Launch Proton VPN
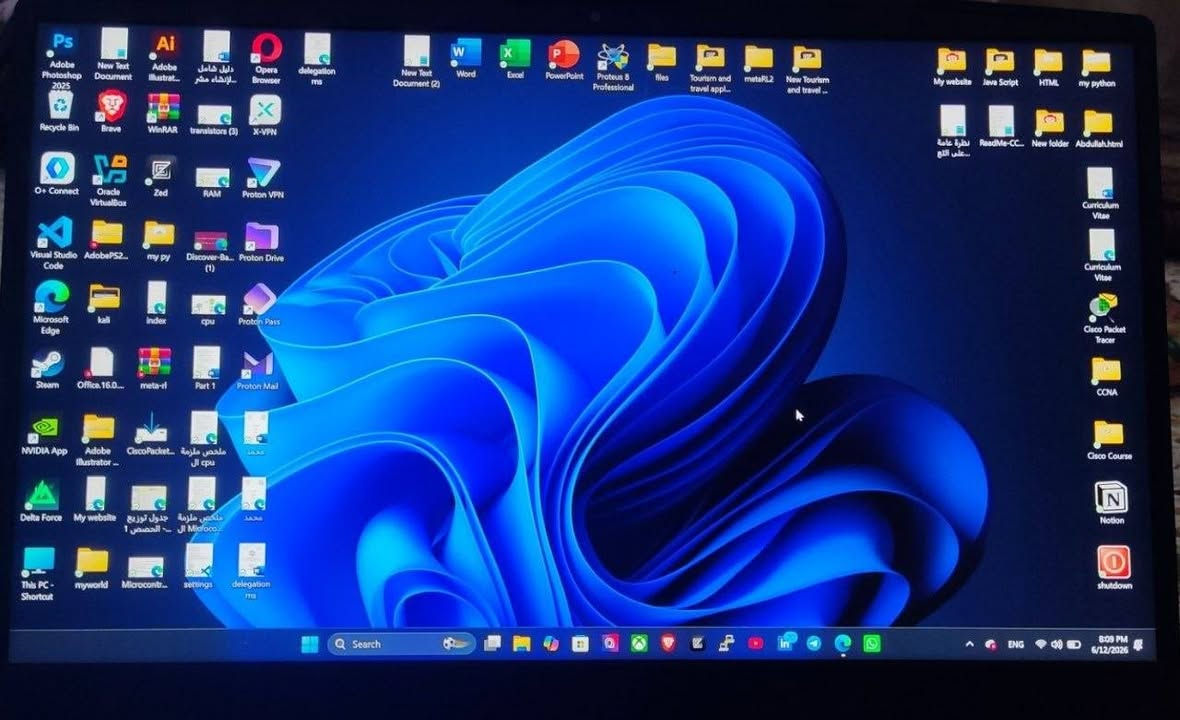Viewport: 1180px width, 720px height. [263, 178]
